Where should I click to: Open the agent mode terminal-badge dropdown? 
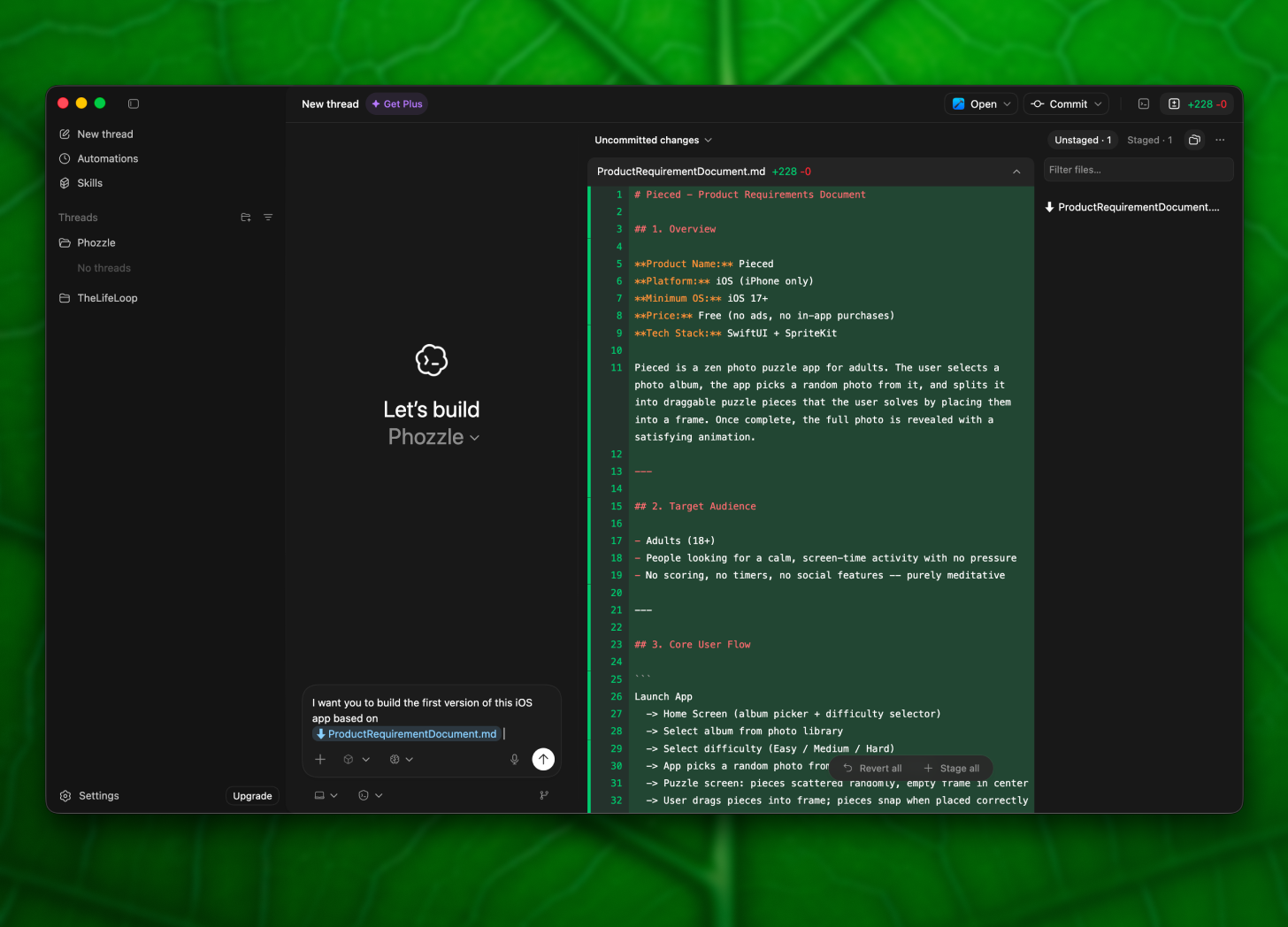(x=371, y=796)
